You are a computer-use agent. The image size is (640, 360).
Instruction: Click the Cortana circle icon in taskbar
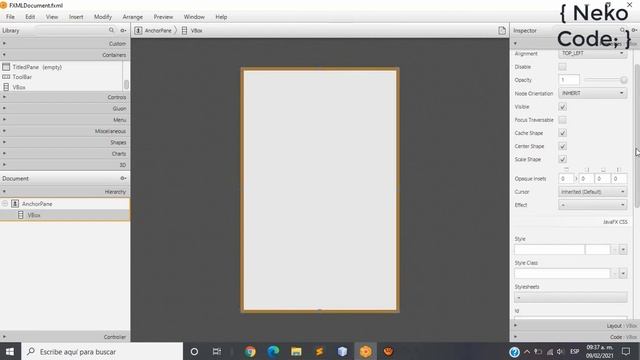coord(194,351)
